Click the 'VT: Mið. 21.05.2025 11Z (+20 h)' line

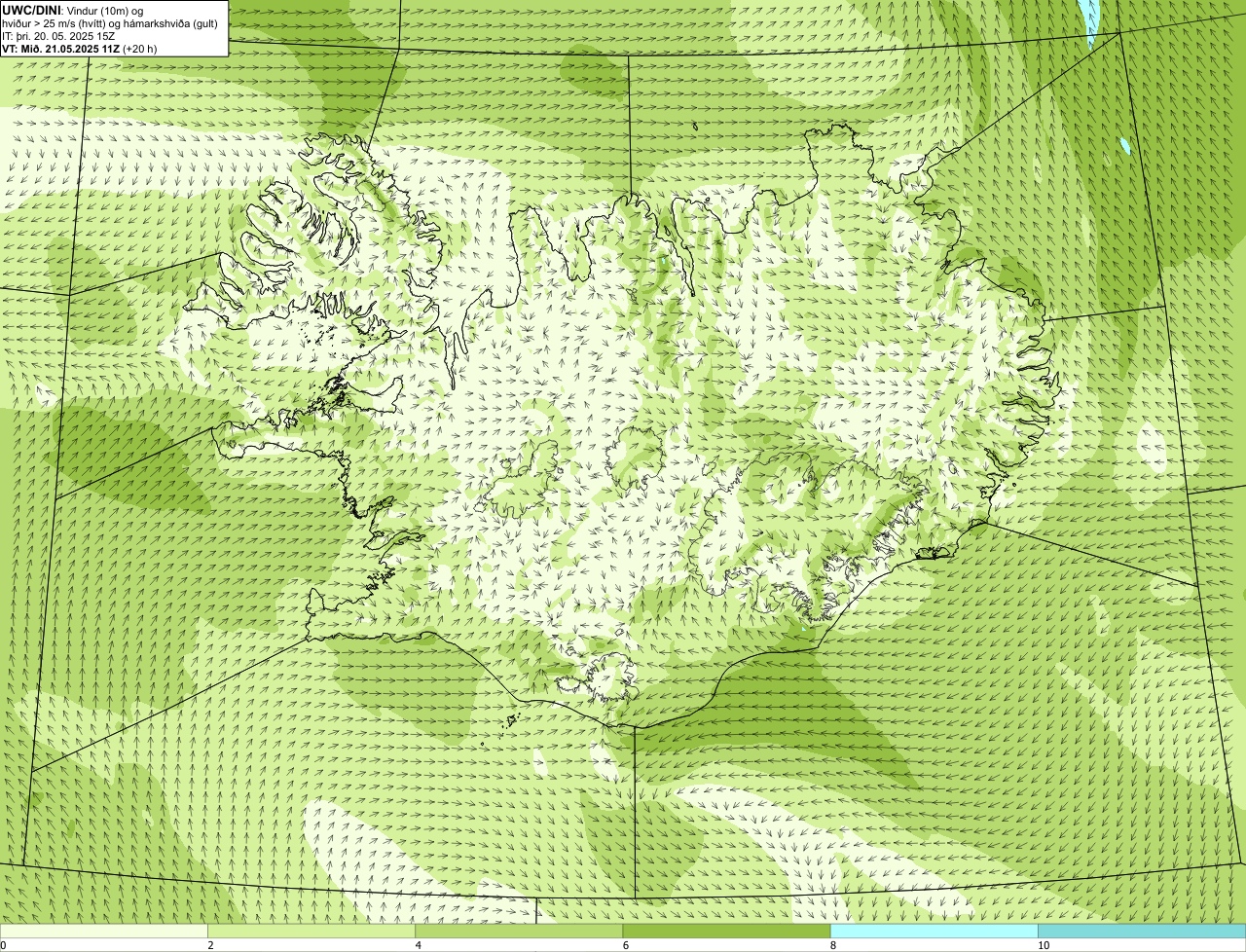(x=80, y=48)
